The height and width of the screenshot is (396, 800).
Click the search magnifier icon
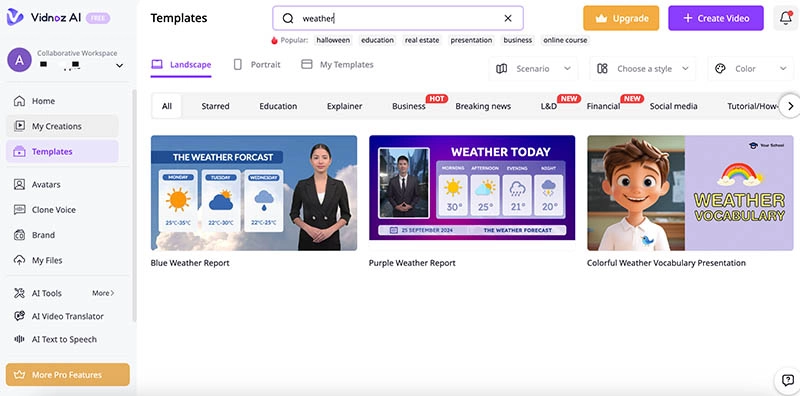pos(288,18)
